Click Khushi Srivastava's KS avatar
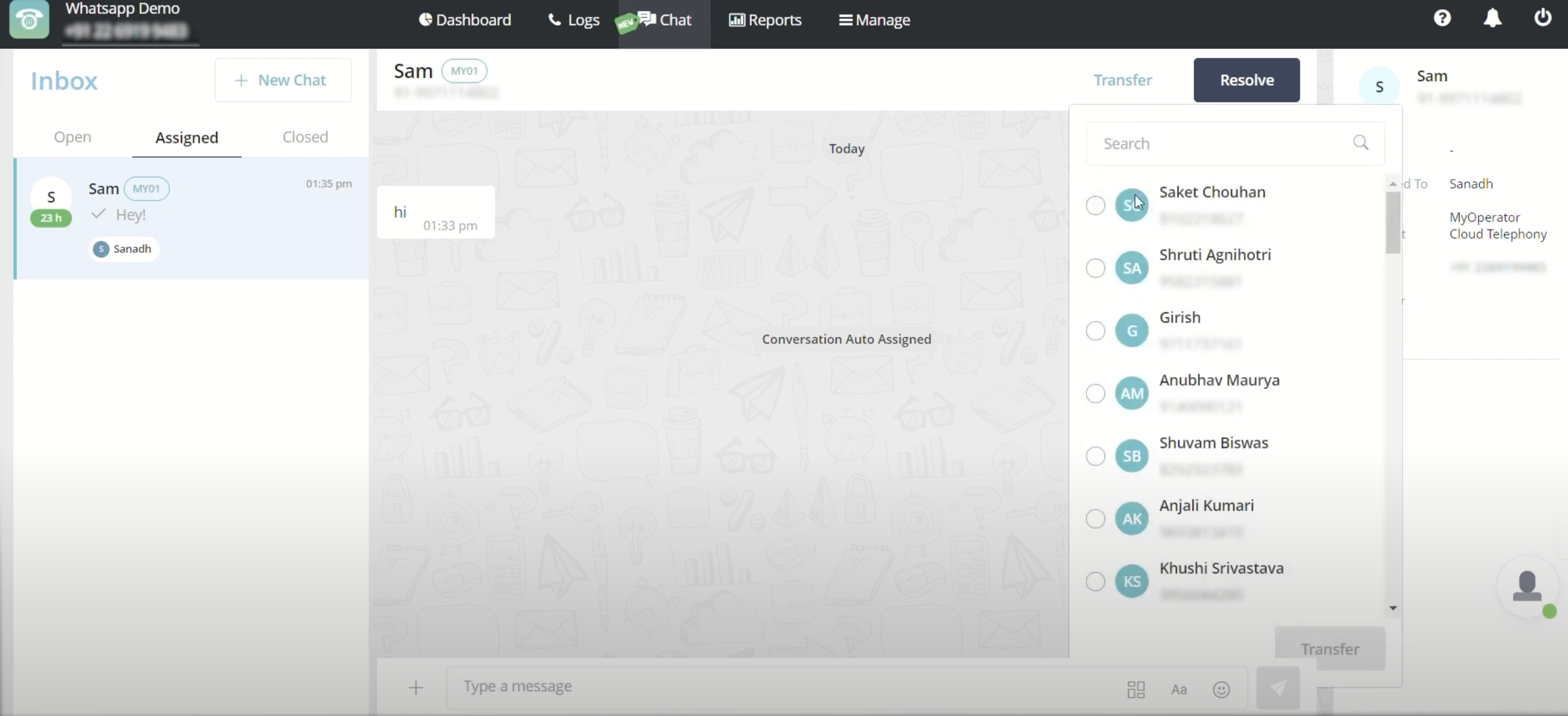Viewport: 1568px width, 716px height. 1132,581
